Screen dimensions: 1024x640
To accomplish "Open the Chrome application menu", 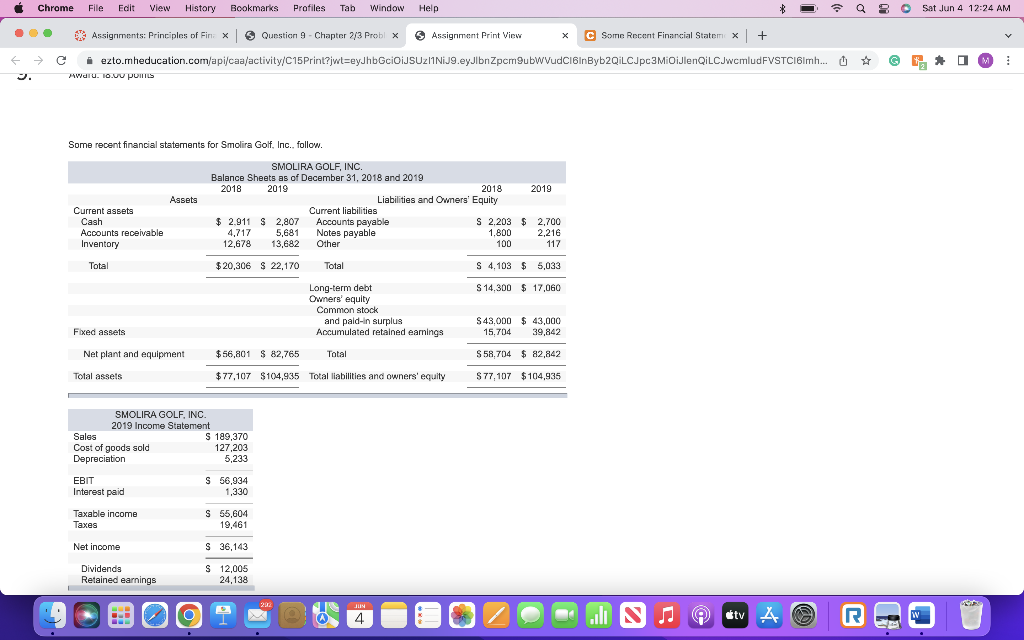I will tap(56, 8).
